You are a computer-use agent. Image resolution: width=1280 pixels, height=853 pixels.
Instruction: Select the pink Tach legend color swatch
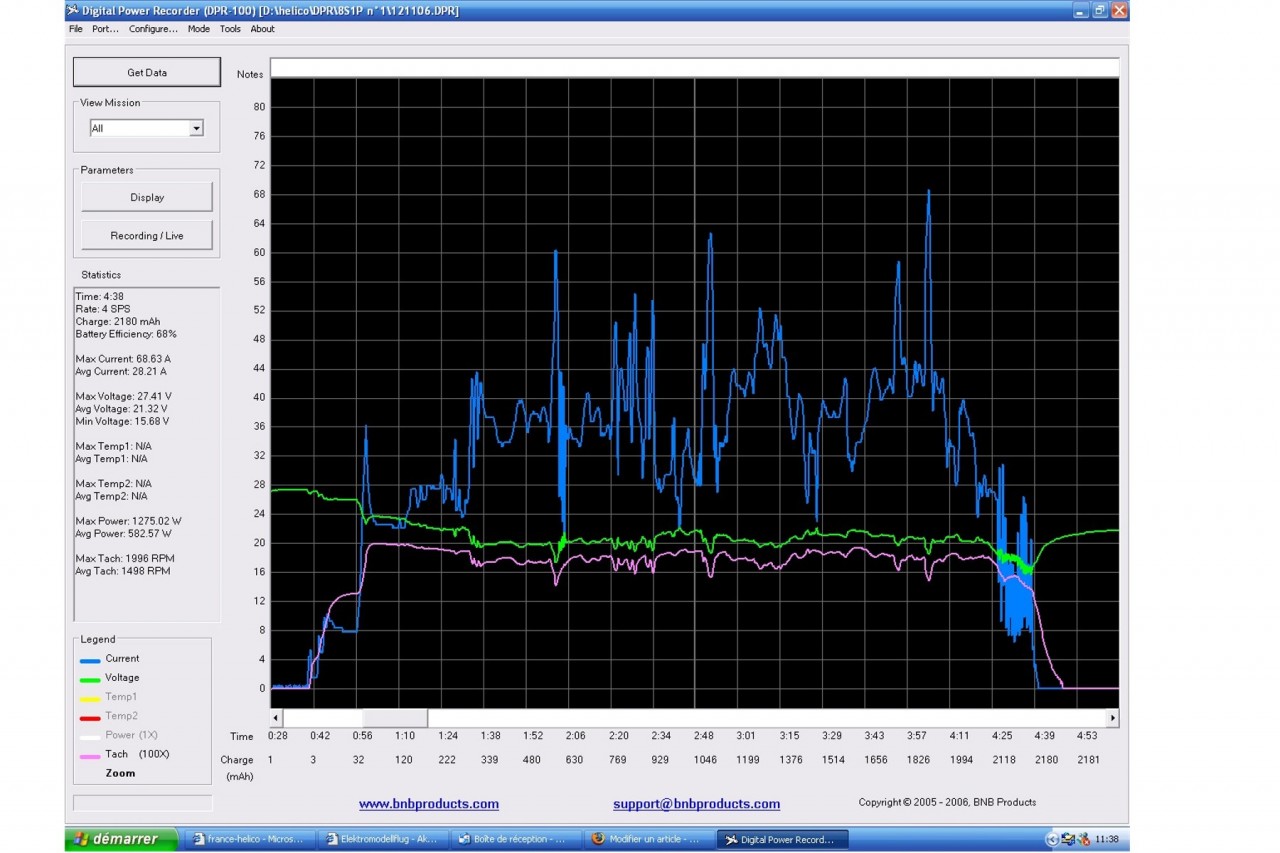click(90, 755)
